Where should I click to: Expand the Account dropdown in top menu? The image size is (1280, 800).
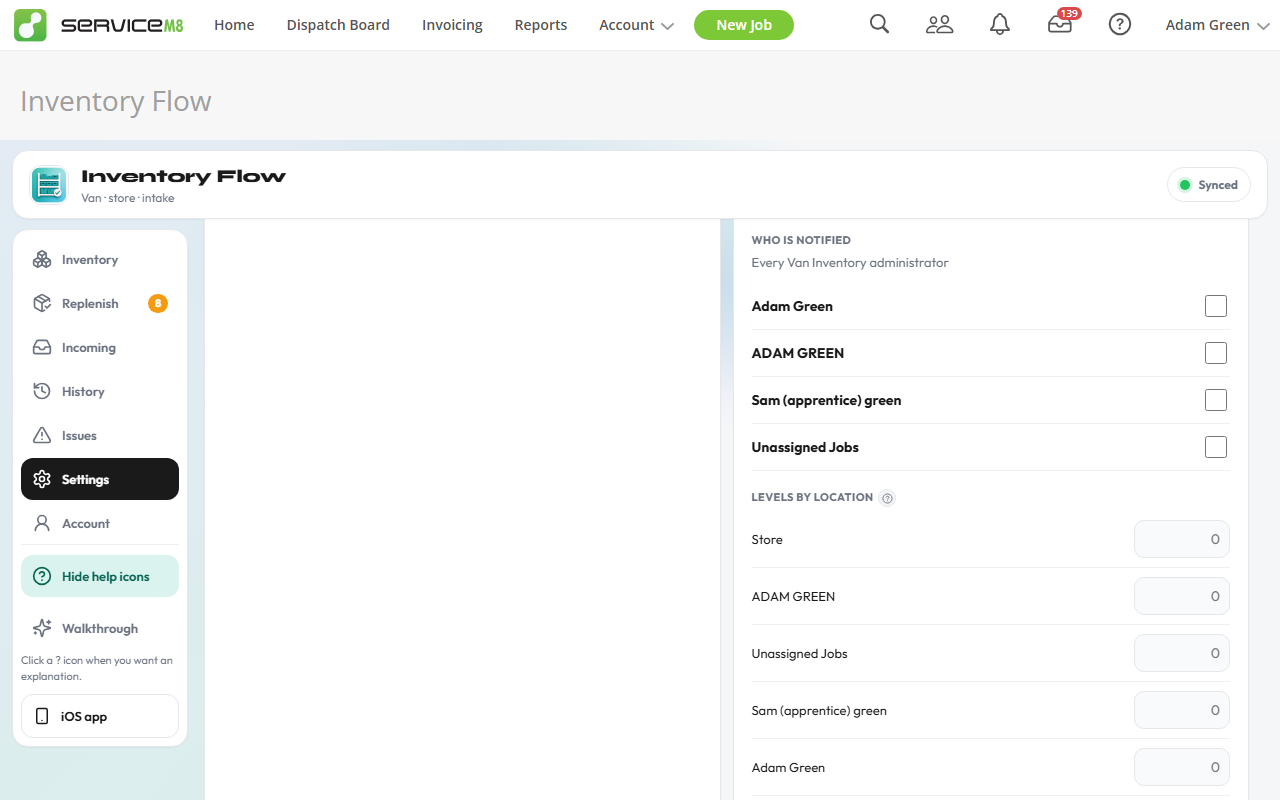tap(636, 25)
